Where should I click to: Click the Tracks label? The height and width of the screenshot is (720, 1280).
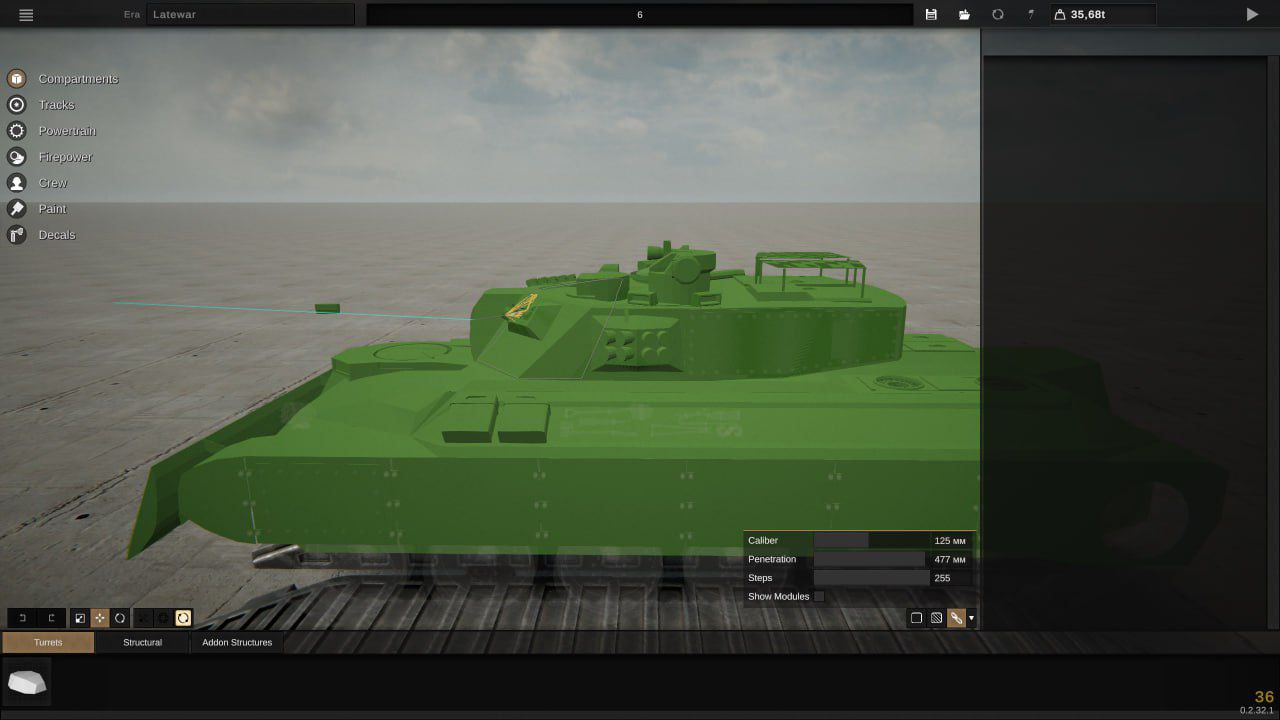[56, 105]
